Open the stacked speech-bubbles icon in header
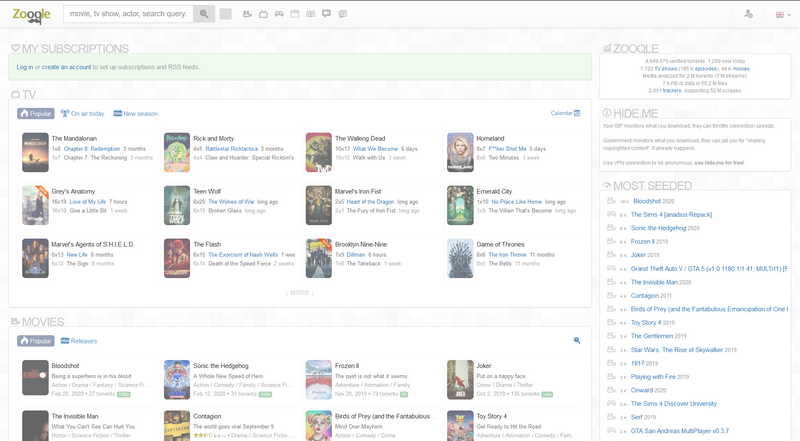800x441 pixels. pyautogui.click(x=342, y=14)
